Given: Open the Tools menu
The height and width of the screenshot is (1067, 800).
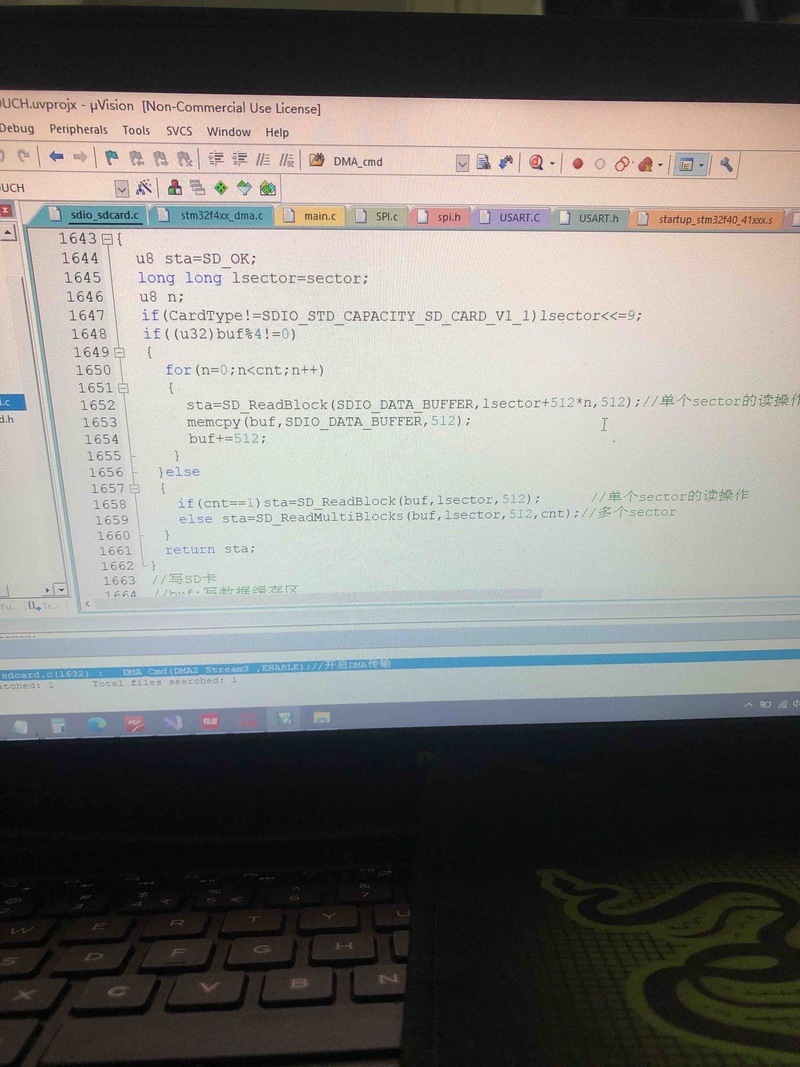Looking at the screenshot, I should coord(136,130).
